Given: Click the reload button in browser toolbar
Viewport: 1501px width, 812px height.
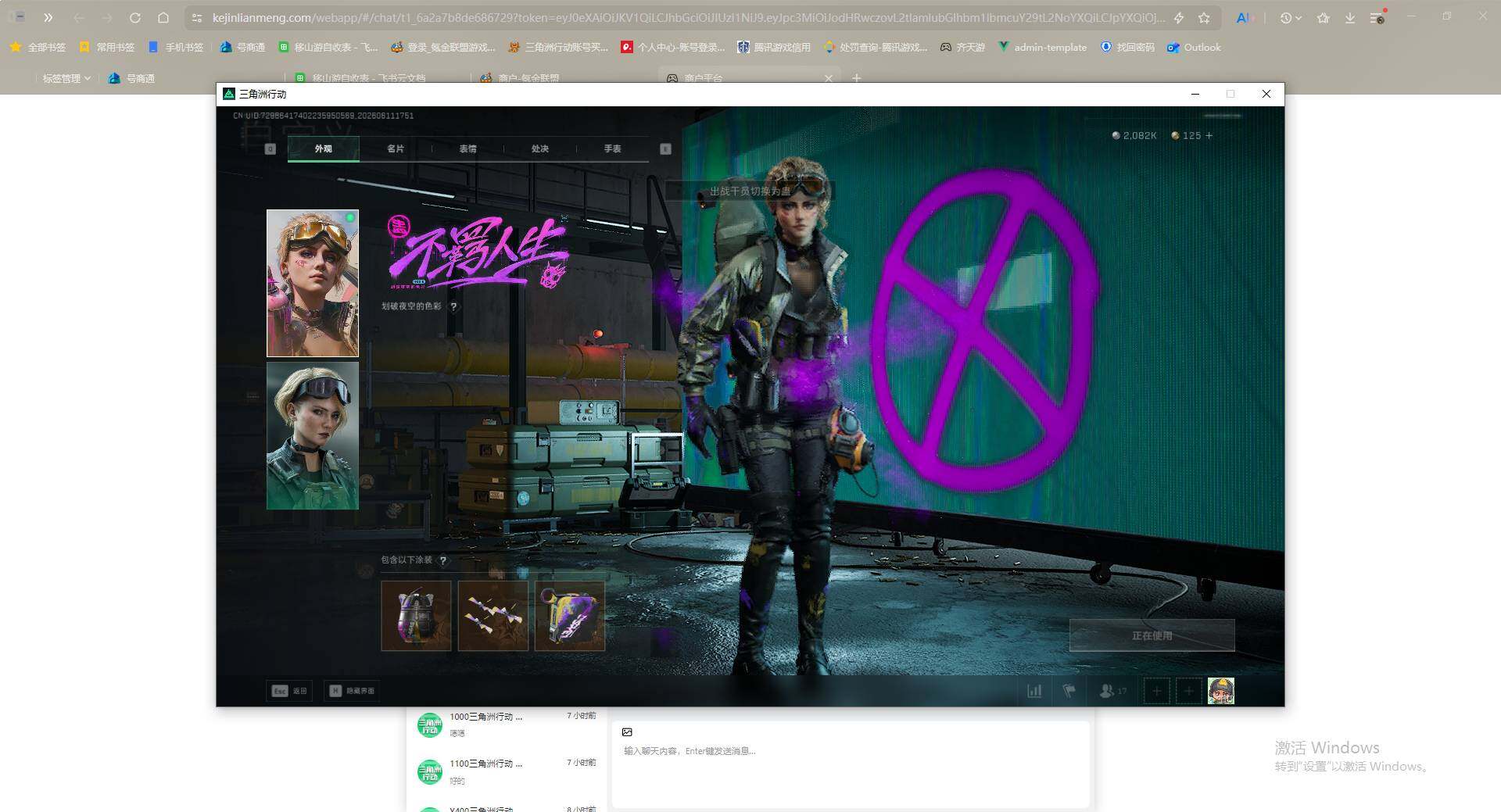Looking at the screenshot, I should 134,17.
